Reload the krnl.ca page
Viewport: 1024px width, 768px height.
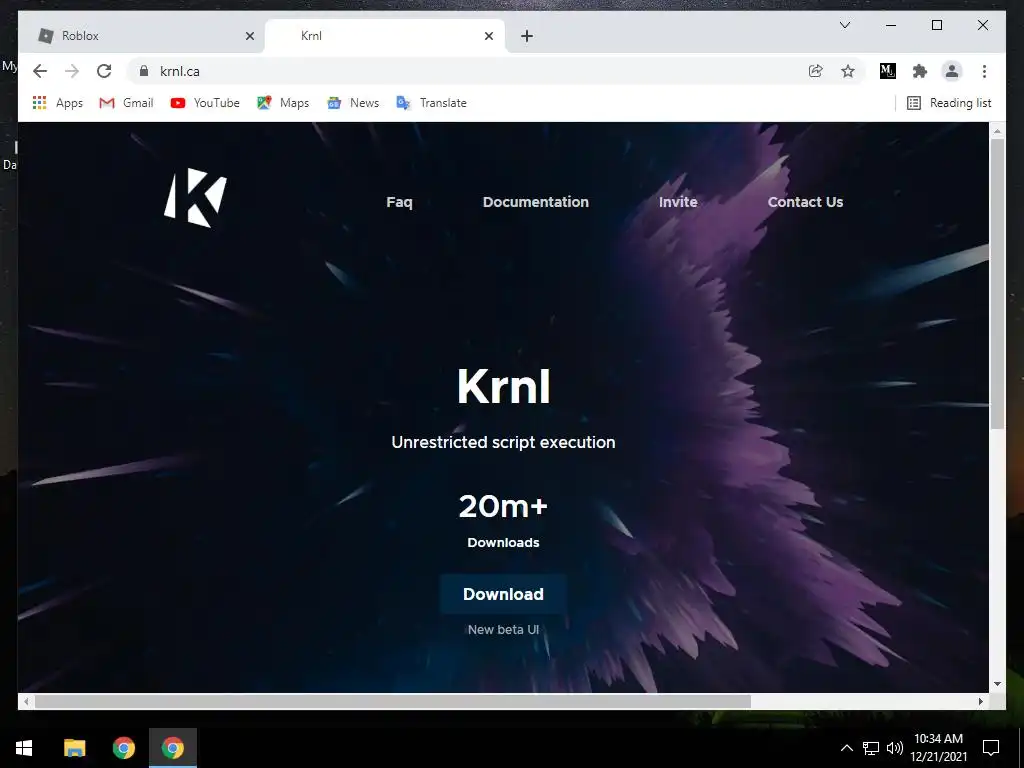click(x=104, y=71)
